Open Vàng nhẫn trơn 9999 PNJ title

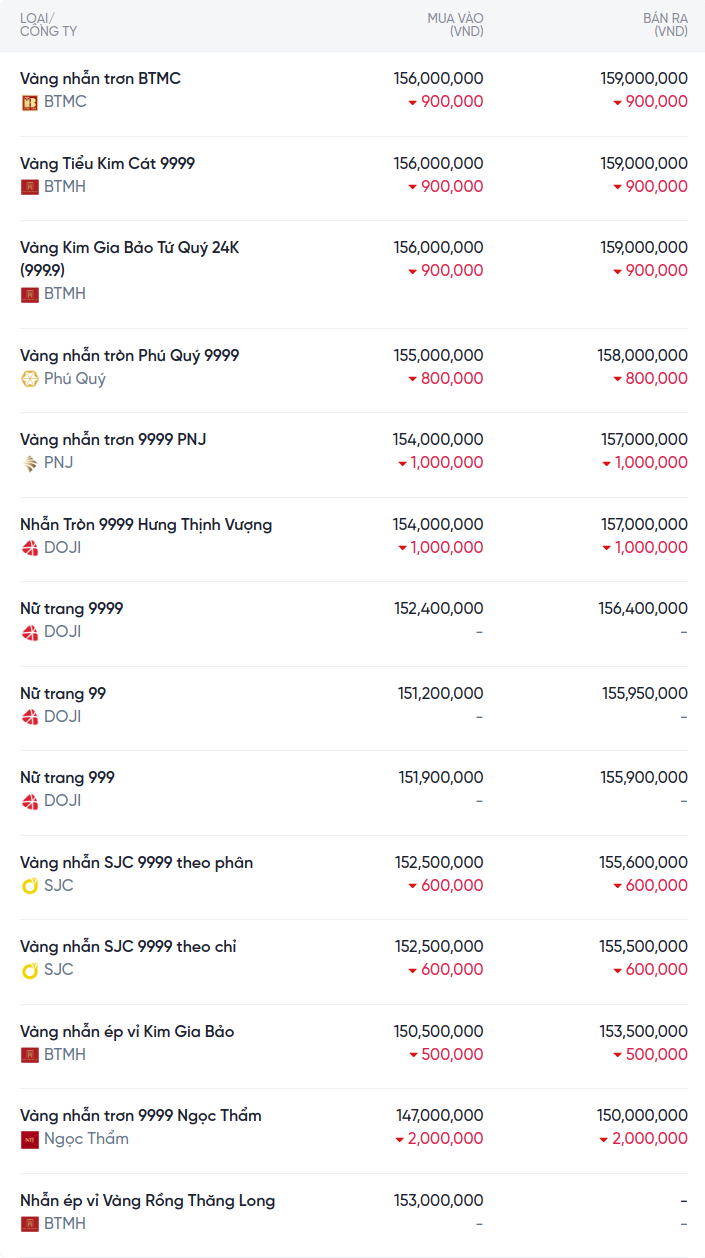tap(113, 440)
